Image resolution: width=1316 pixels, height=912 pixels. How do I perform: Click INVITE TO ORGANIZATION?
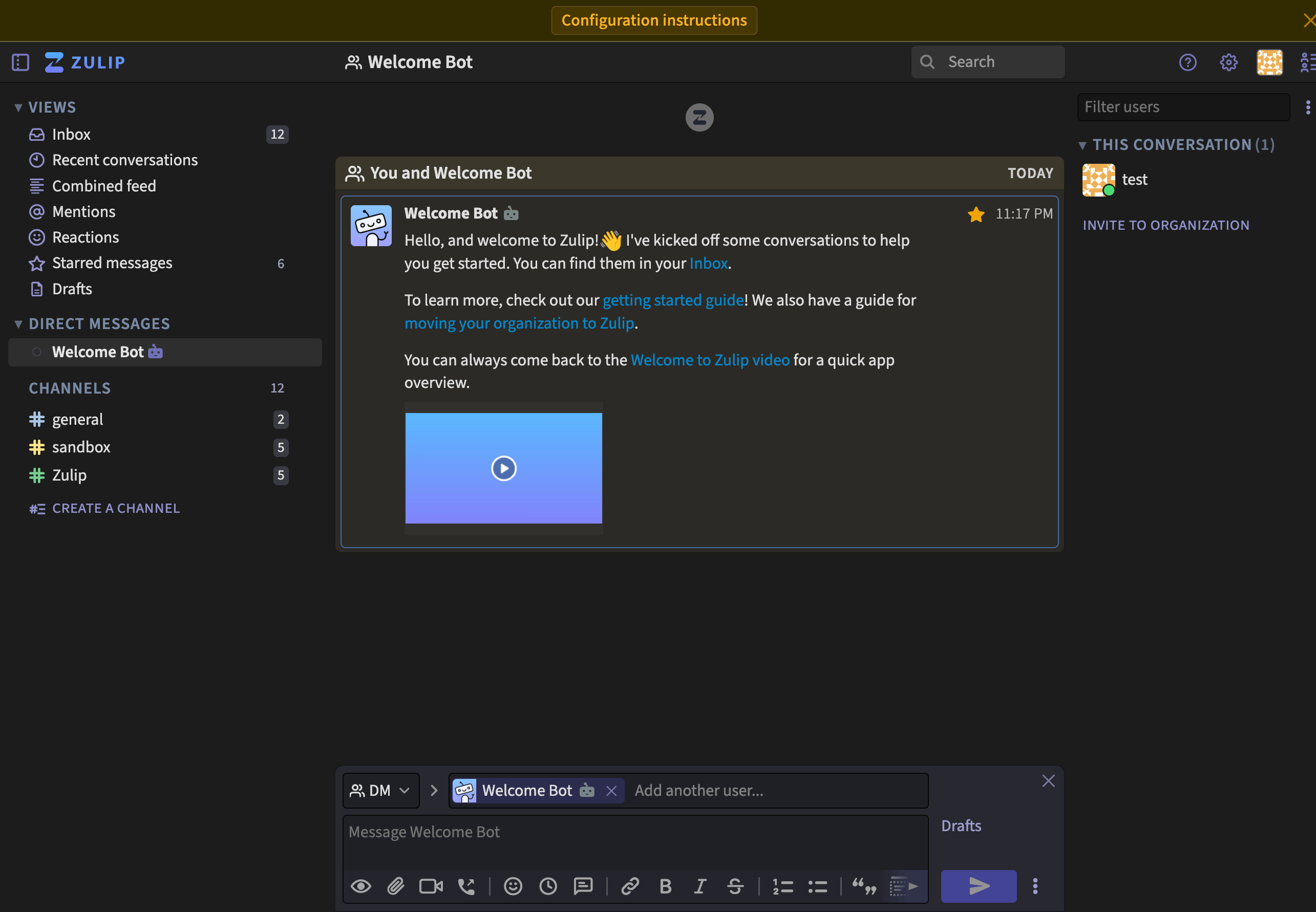pyautogui.click(x=1165, y=226)
